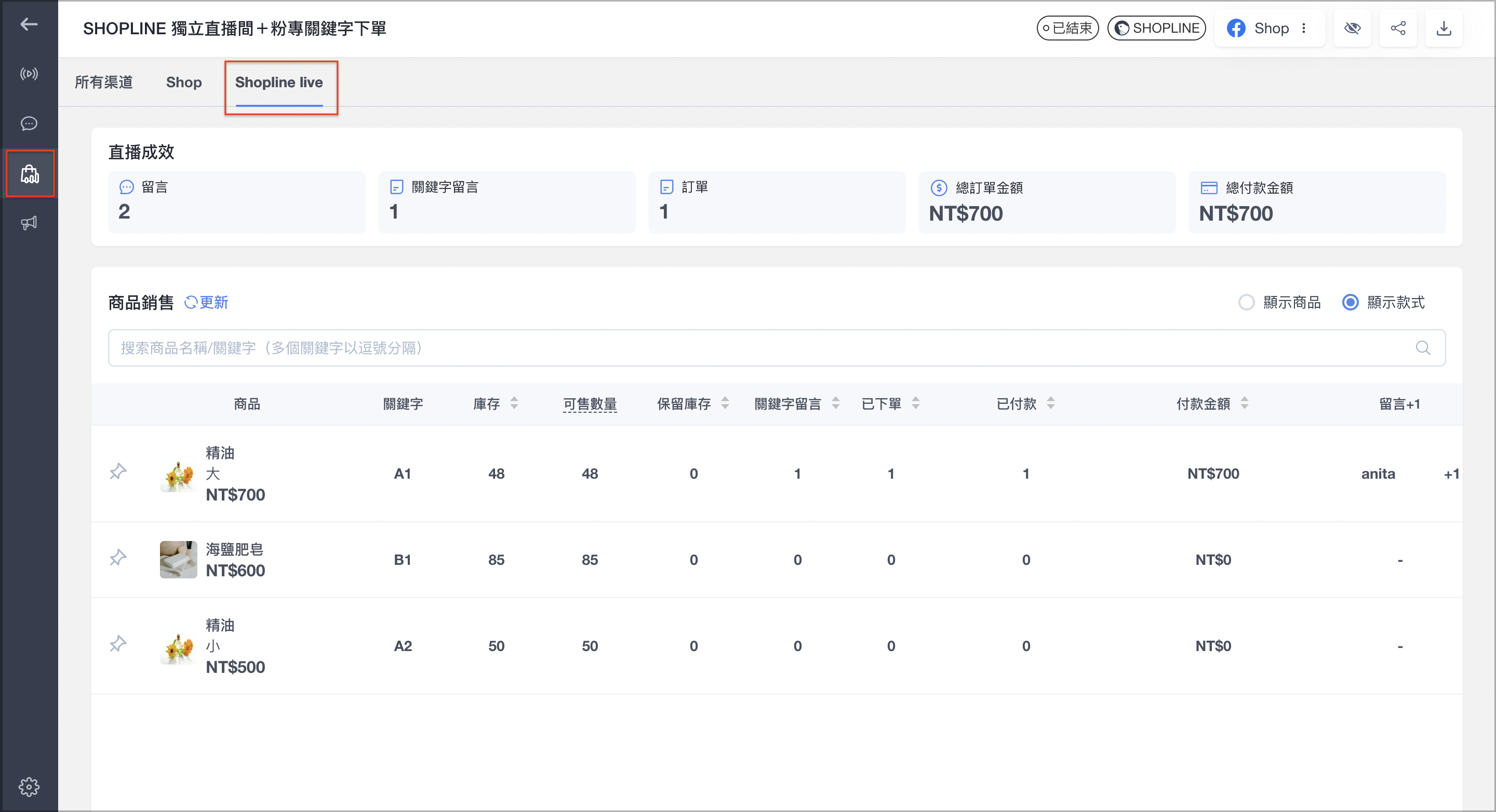This screenshot has width=1496, height=812.
Task: Open the settings gear in sidebar
Action: coord(29,787)
